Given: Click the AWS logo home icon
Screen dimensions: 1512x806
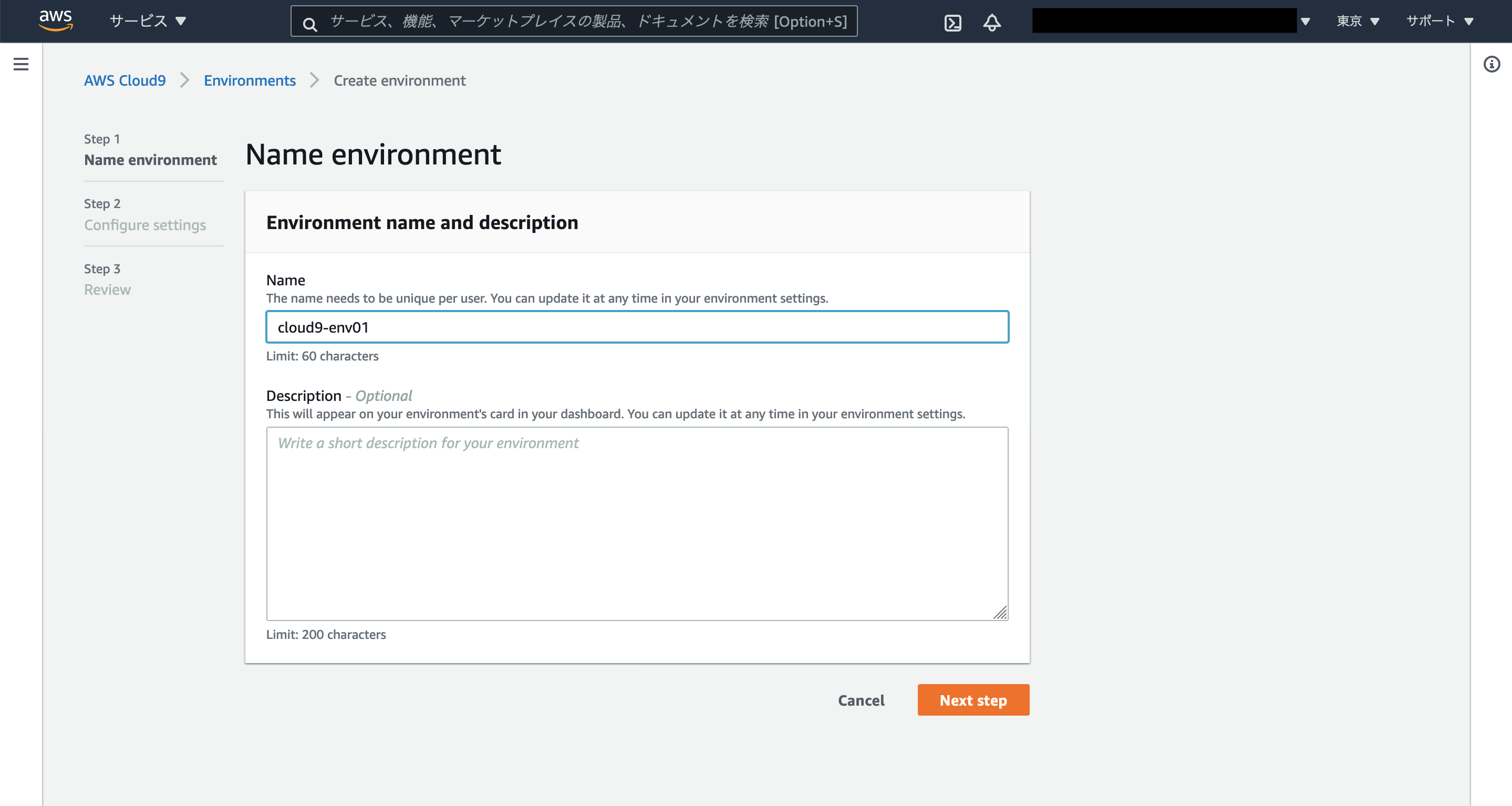Looking at the screenshot, I should 56,20.
